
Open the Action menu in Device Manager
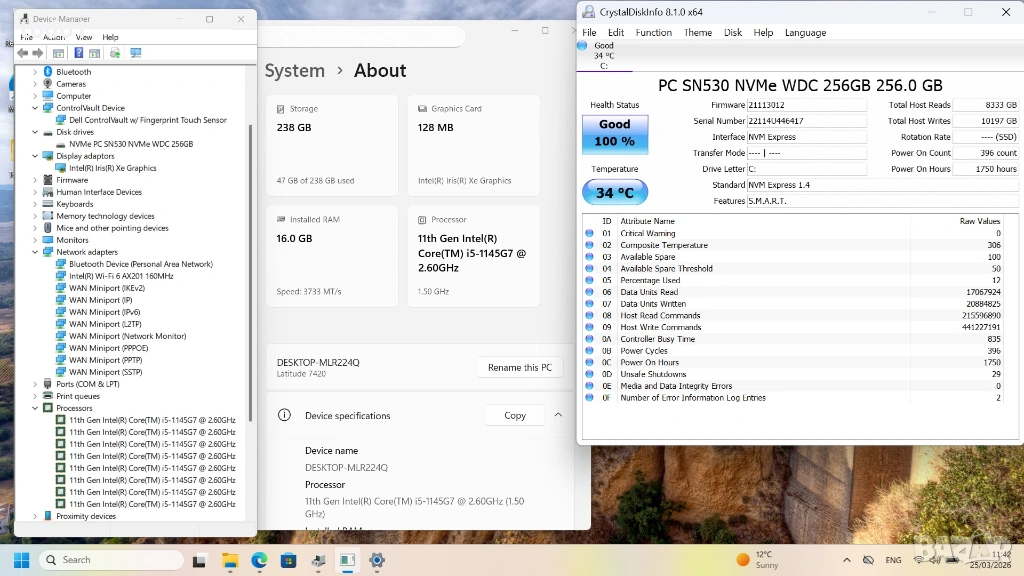[x=54, y=37]
